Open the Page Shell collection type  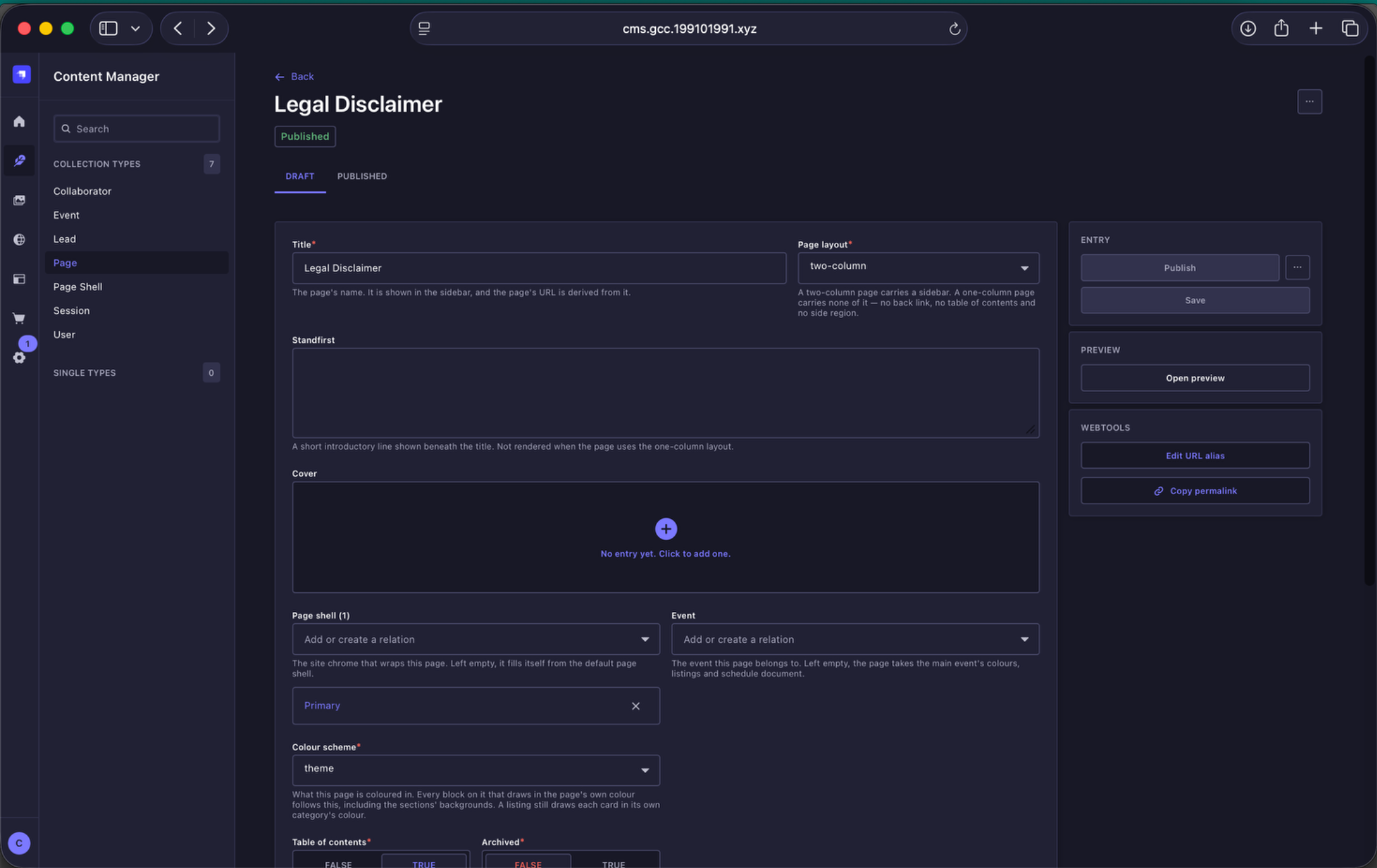point(77,287)
